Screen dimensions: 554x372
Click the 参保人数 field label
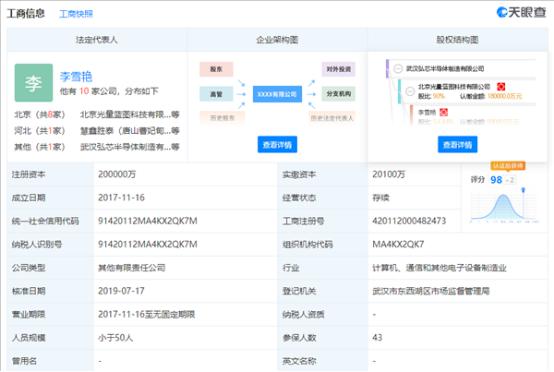click(299, 337)
